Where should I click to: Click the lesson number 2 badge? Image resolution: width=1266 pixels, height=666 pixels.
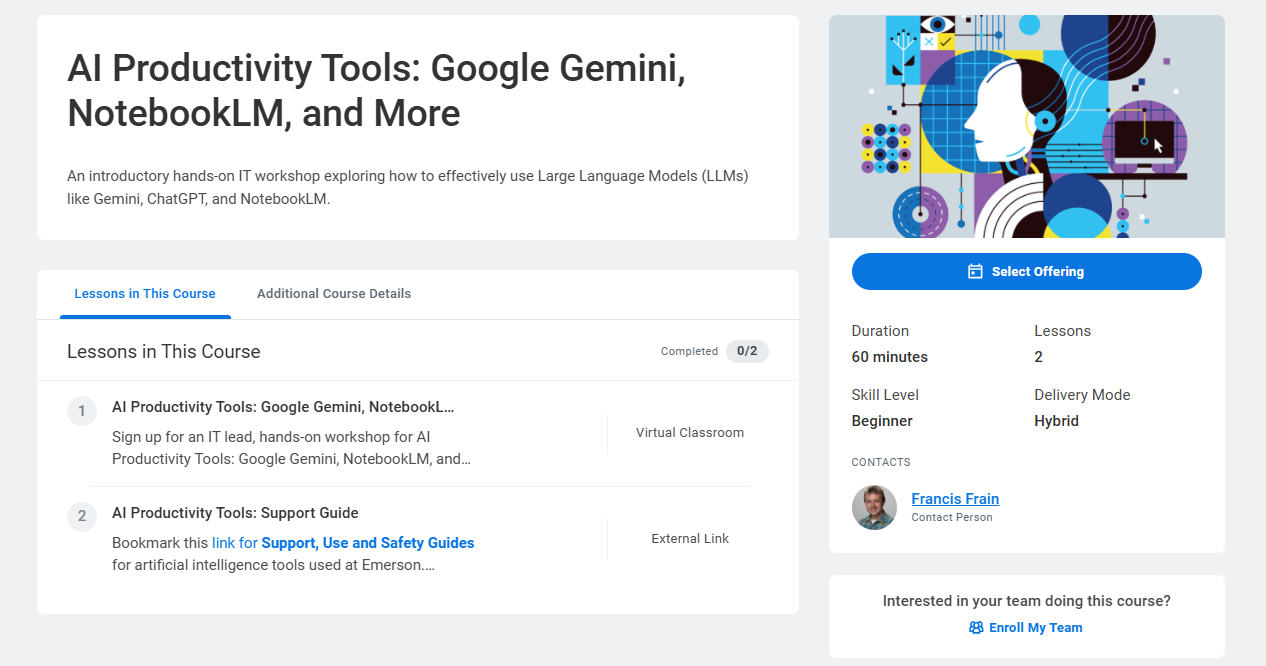click(82, 517)
